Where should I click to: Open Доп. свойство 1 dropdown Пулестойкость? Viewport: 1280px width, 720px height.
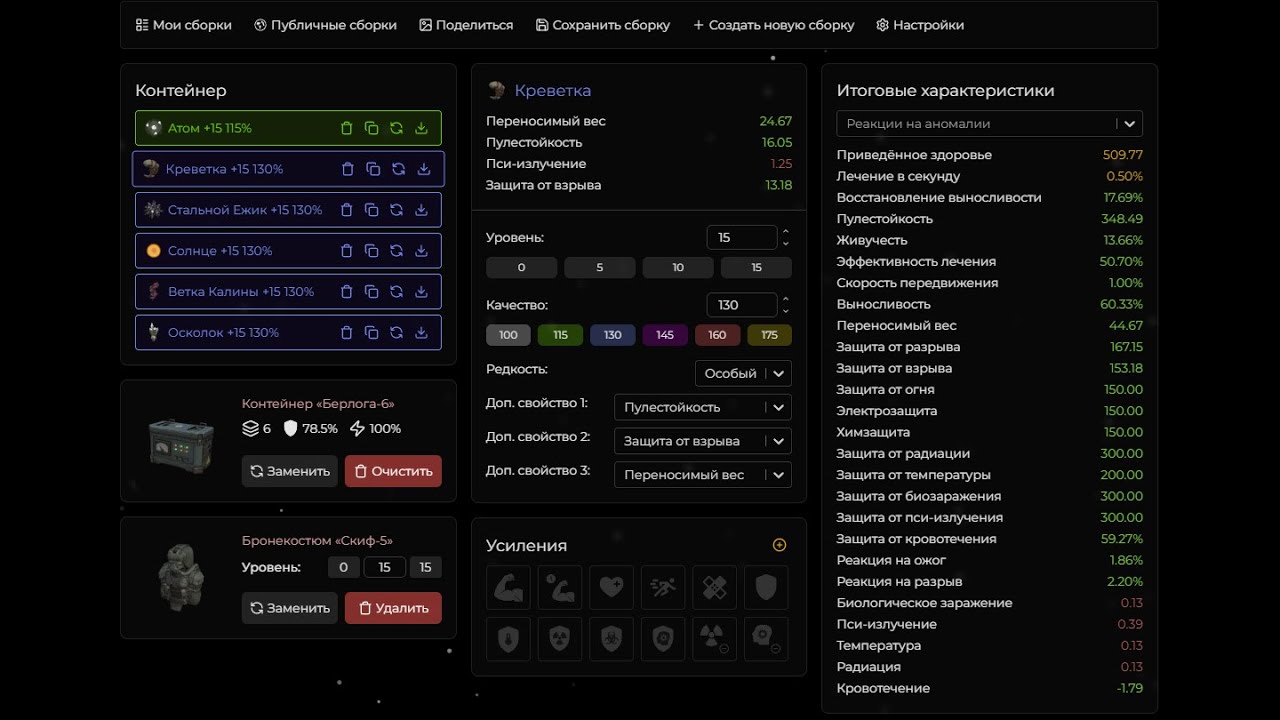coord(703,407)
